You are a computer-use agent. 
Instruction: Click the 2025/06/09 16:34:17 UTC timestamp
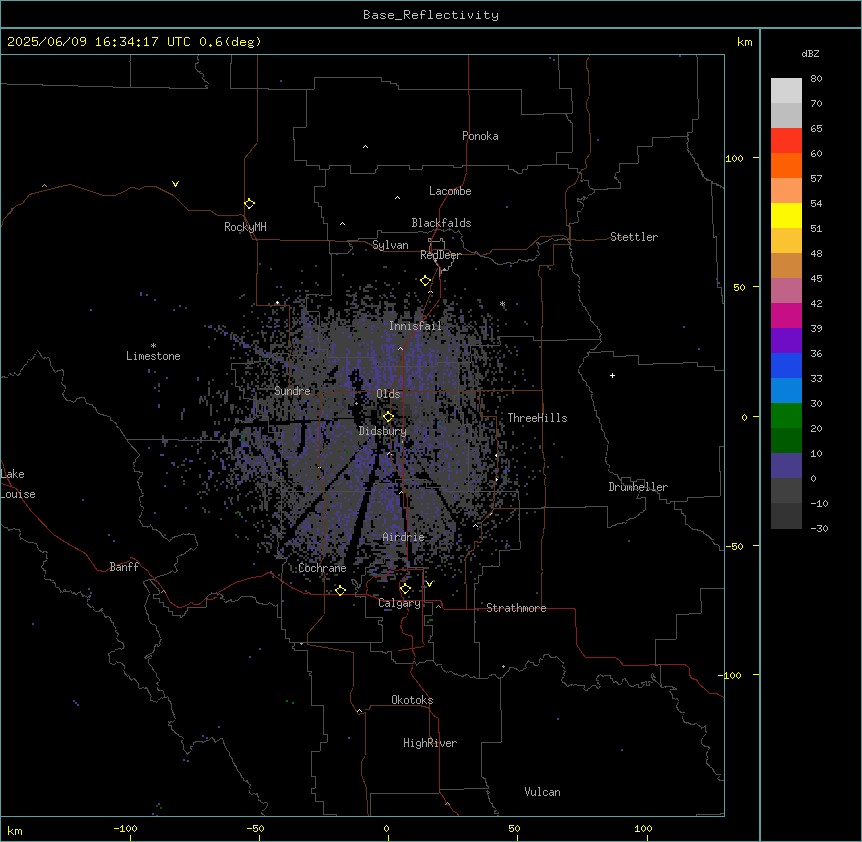(99, 42)
